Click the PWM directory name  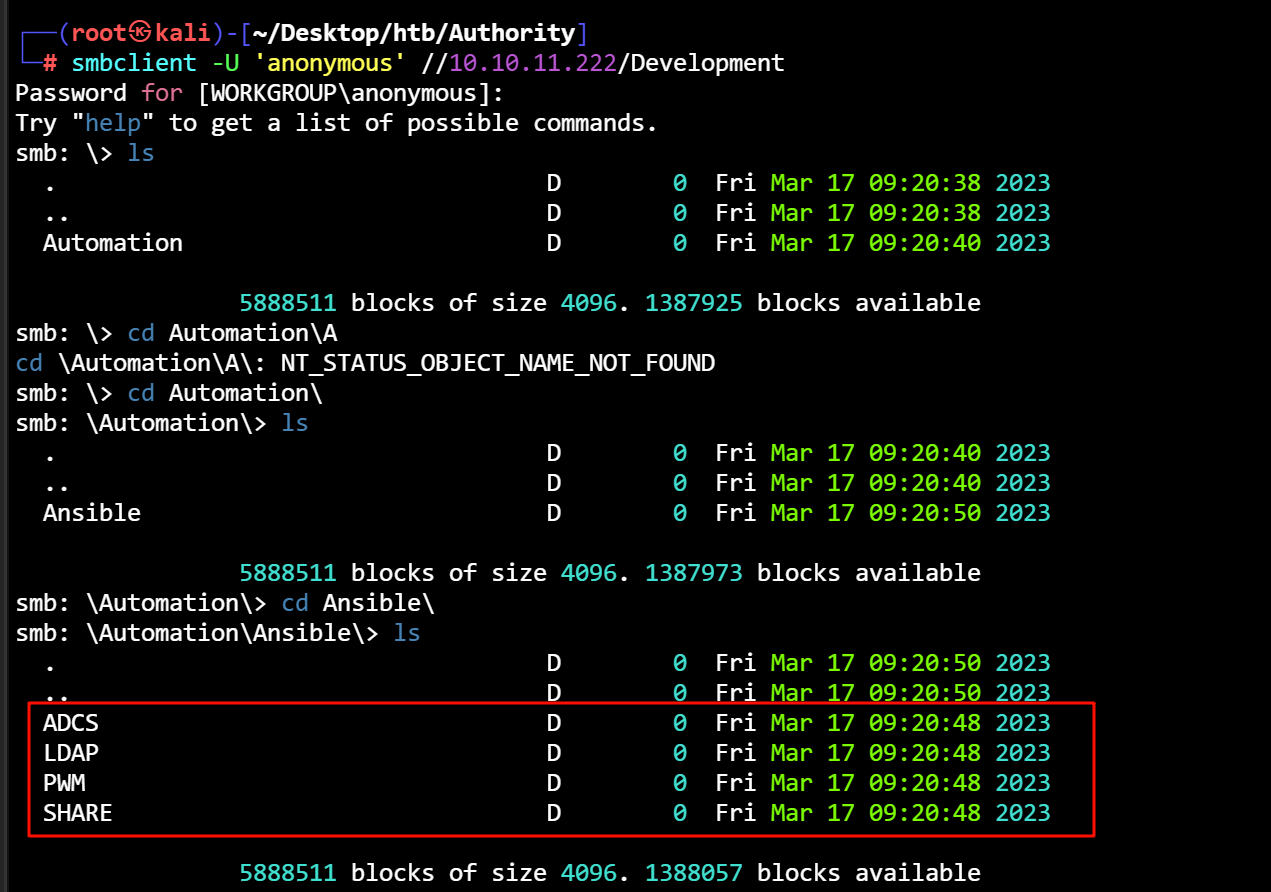coord(64,783)
